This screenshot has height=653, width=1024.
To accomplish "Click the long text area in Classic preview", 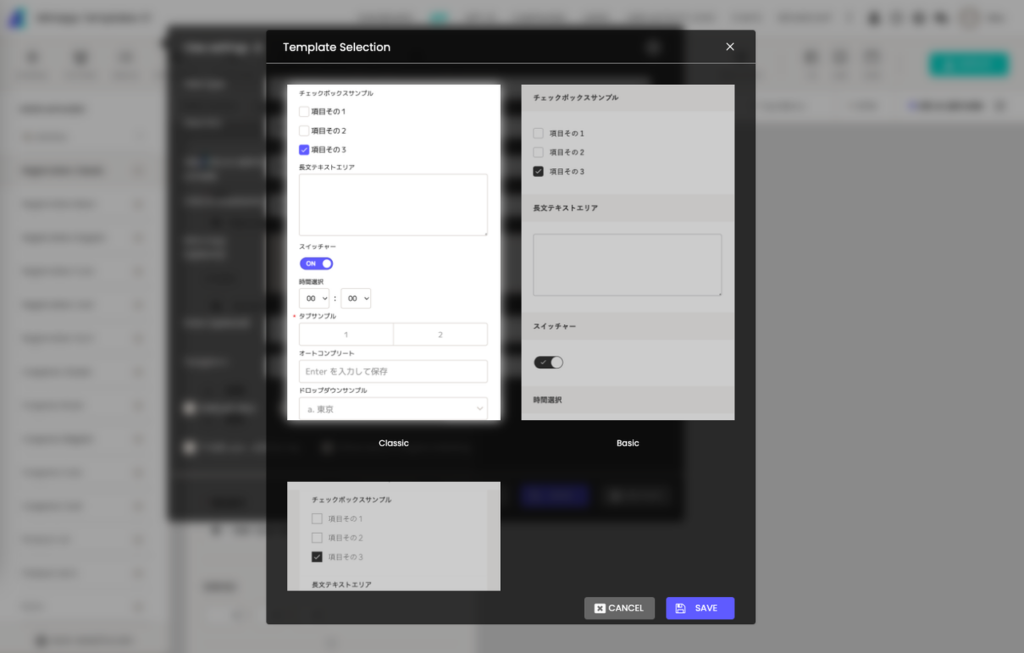I will click(x=393, y=205).
